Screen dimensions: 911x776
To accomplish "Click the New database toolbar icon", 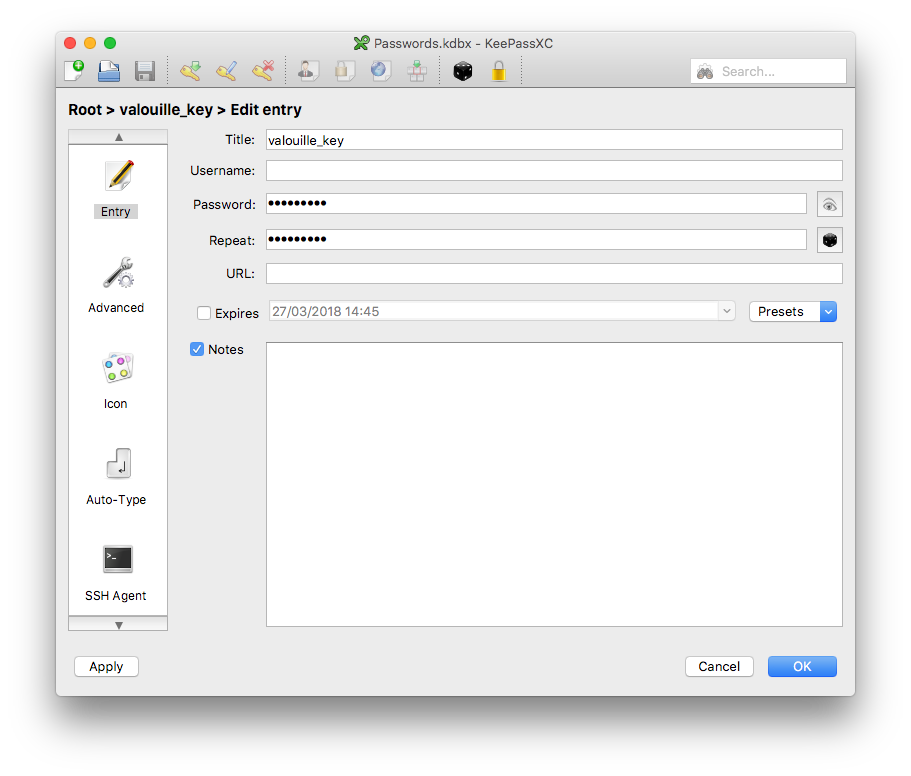I will (x=74, y=71).
